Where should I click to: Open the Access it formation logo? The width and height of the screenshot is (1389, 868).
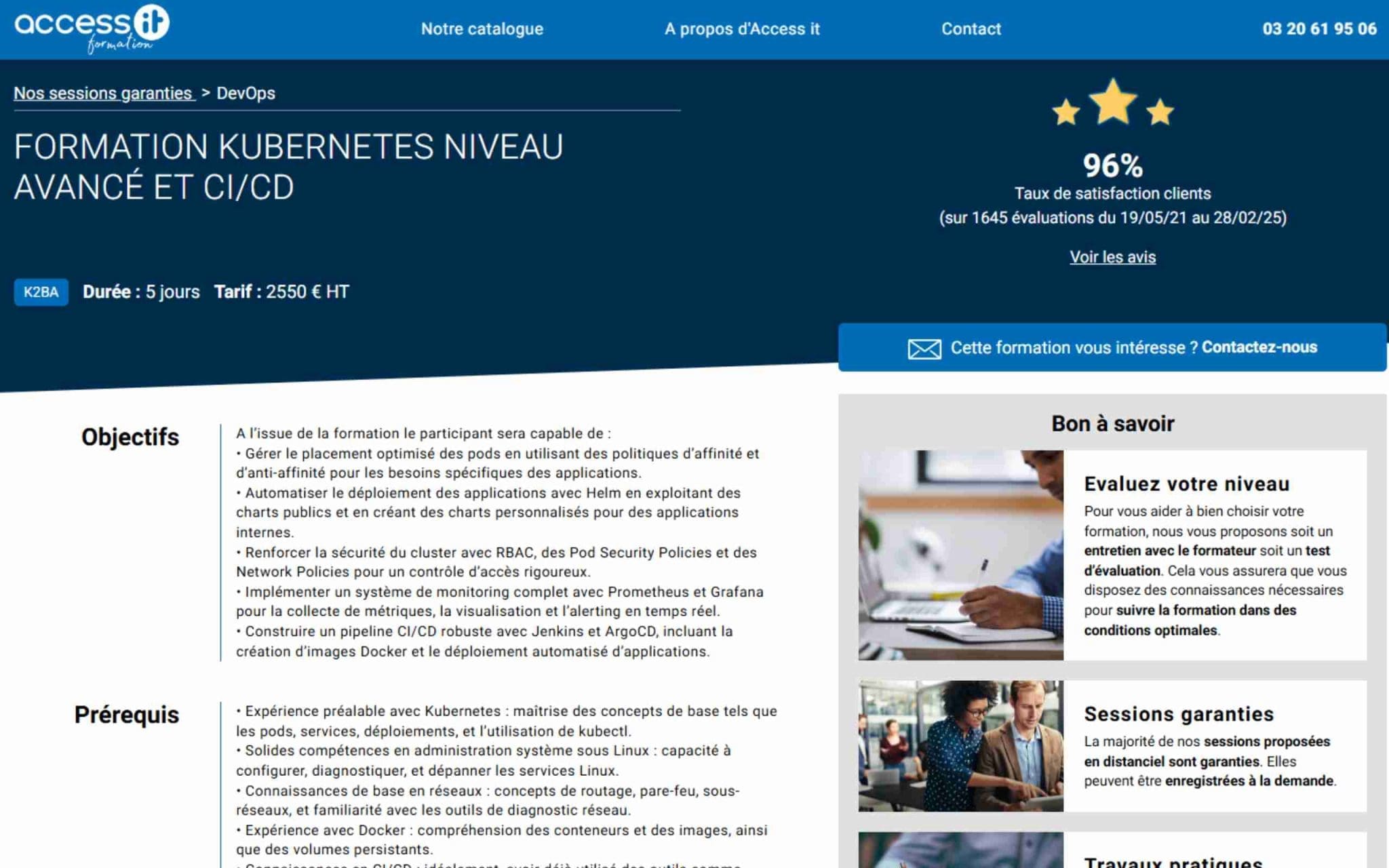tap(92, 28)
